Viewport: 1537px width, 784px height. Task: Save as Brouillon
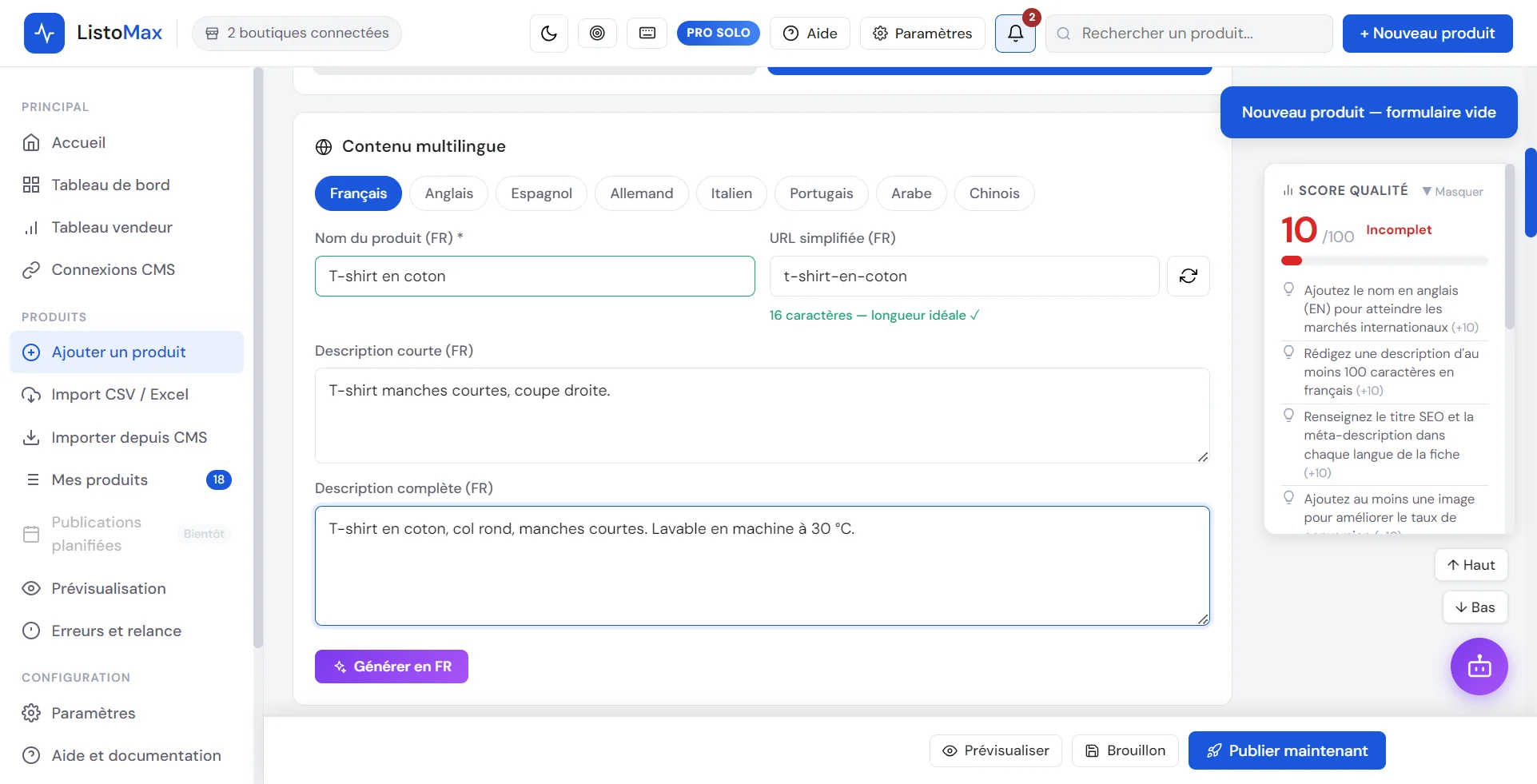click(x=1125, y=750)
